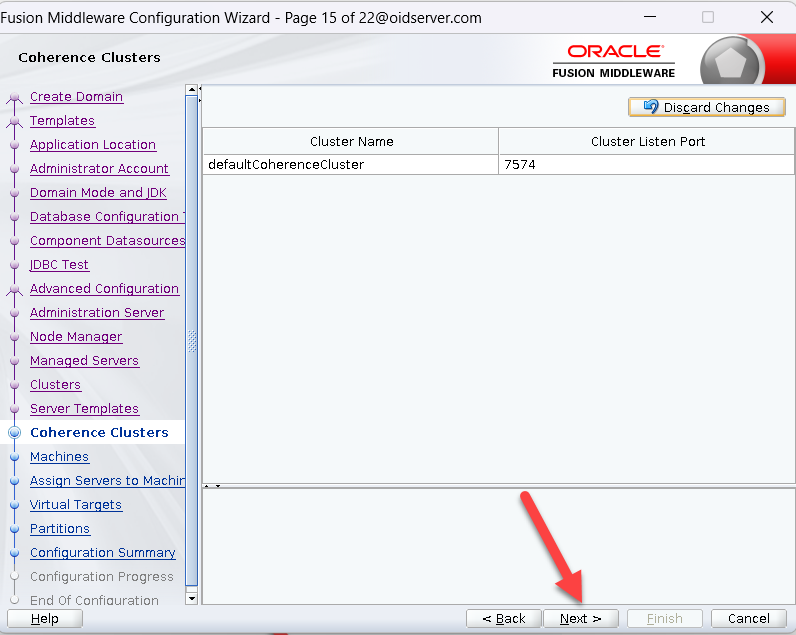
Task: Click the Next button
Action: click(580, 618)
